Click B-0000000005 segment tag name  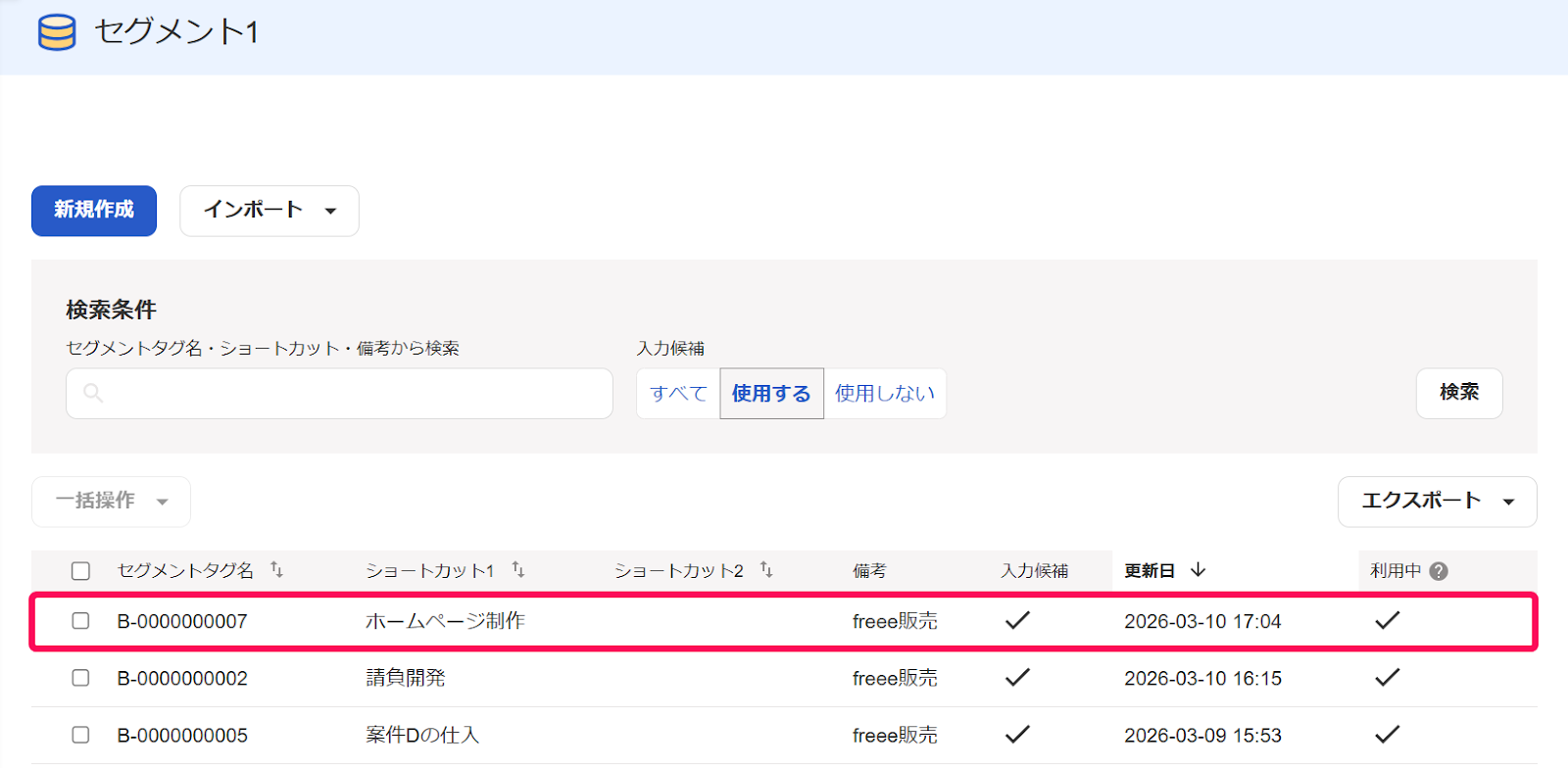[x=182, y=735]
